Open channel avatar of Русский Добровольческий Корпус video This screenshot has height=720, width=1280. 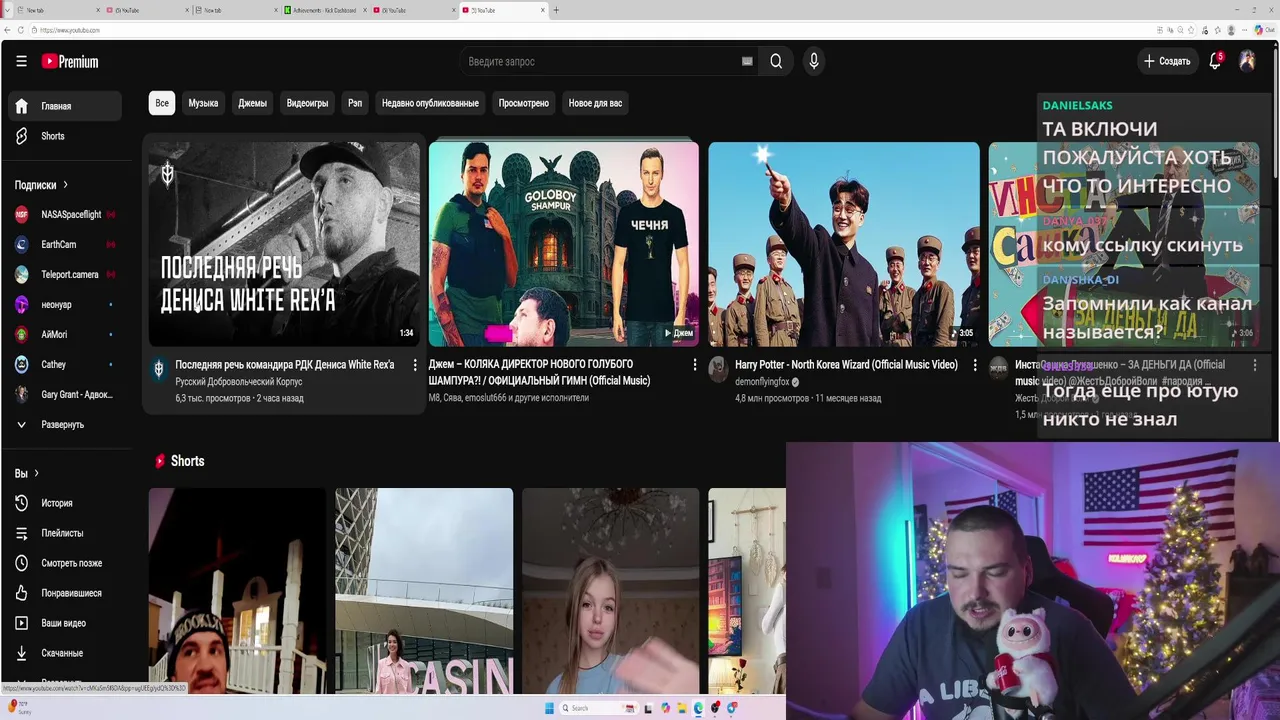pos(159,370)
